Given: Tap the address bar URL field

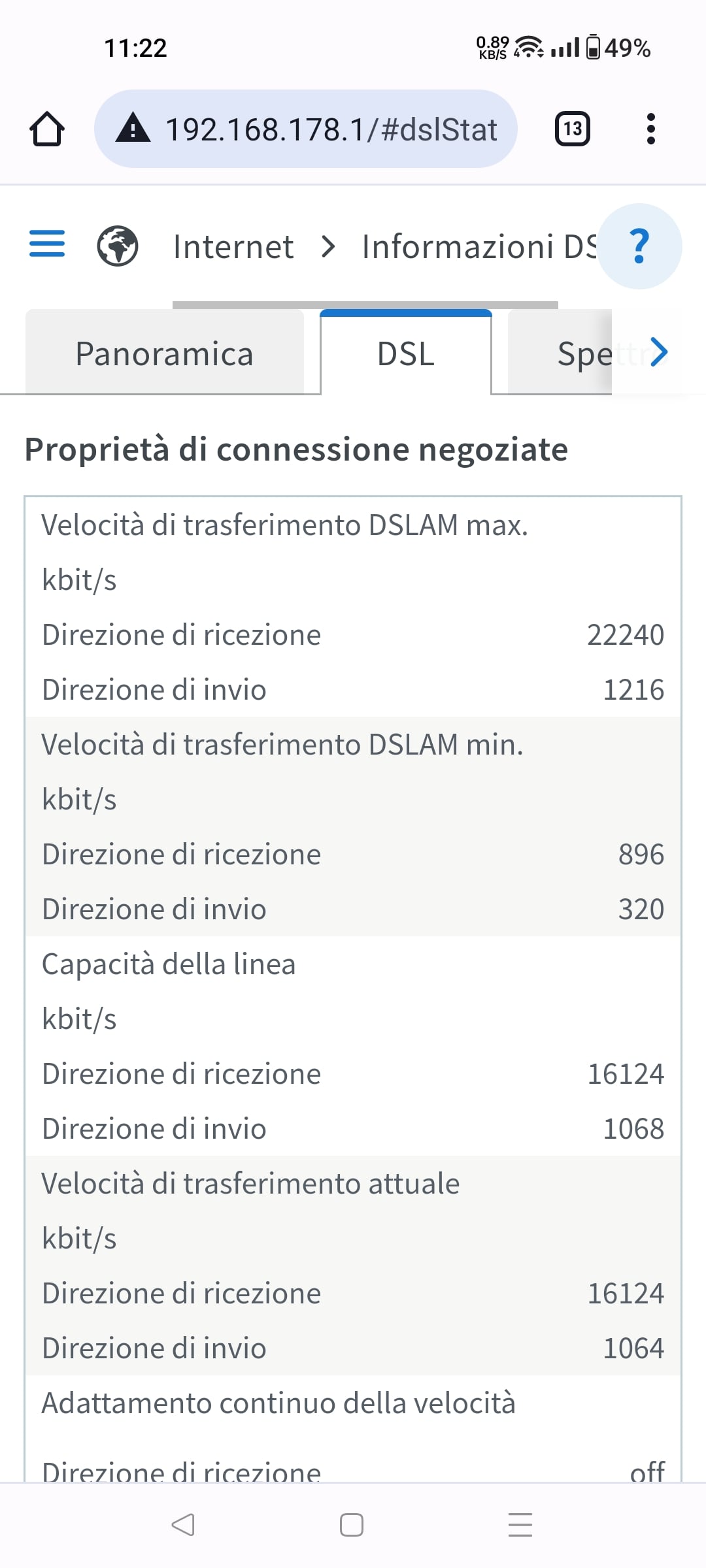Looking at the screenshot, I should pos(331,129).
